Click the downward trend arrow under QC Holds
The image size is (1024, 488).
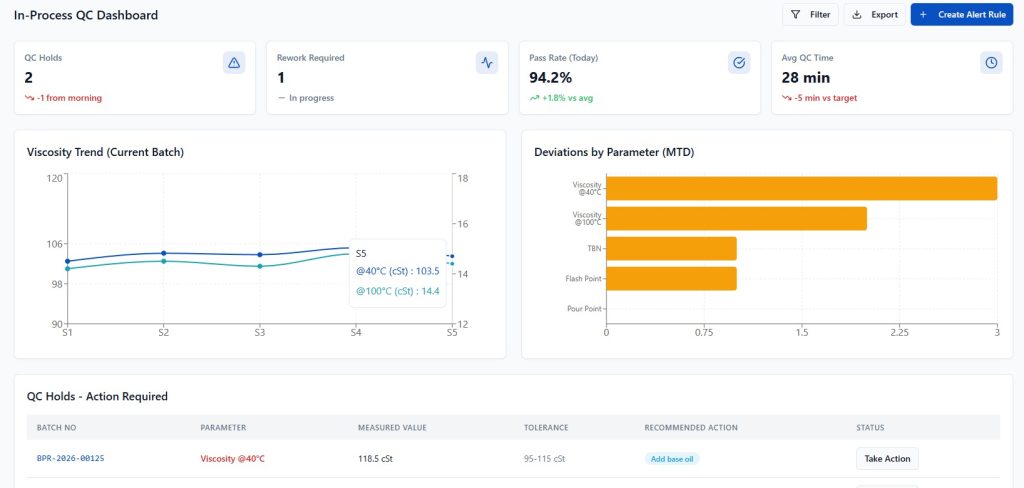point(30,98)
